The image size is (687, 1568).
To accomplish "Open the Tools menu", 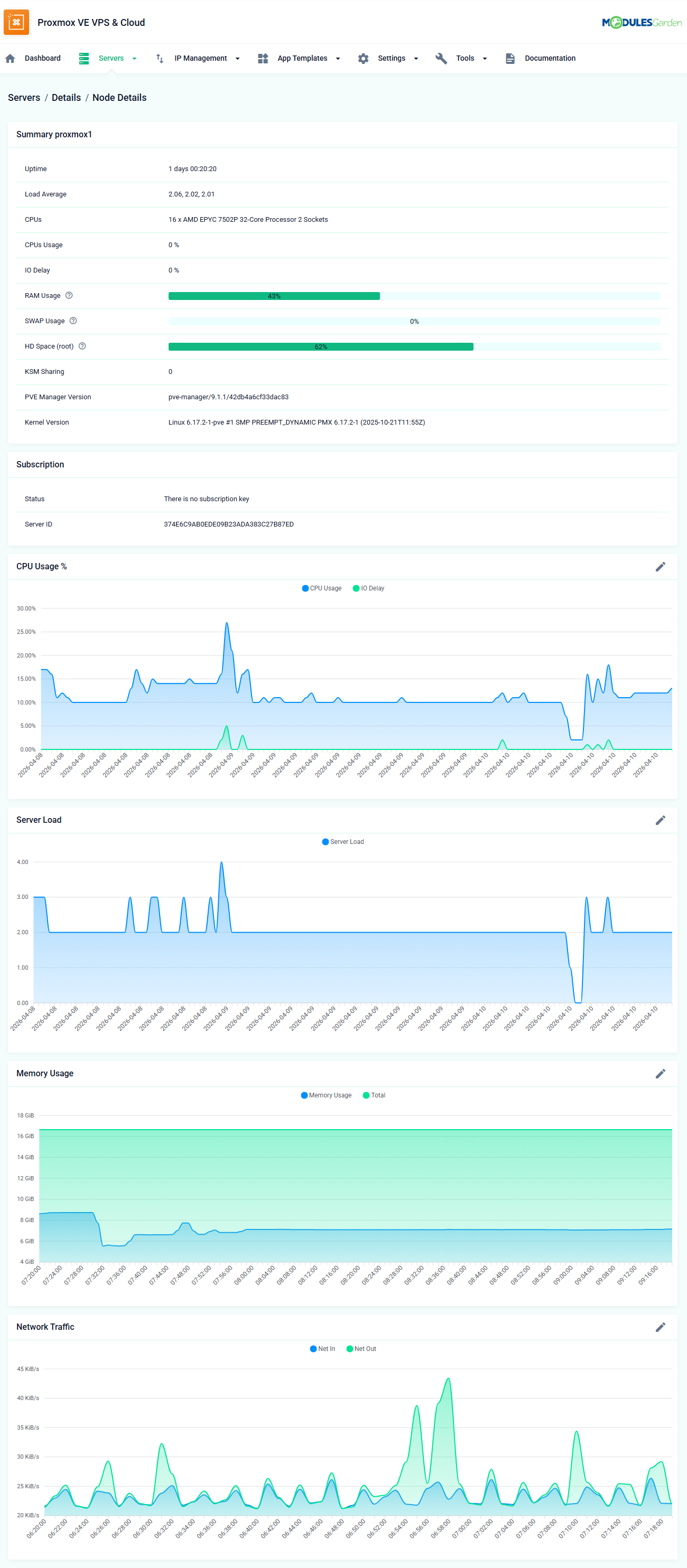I will click(x=465, y=59).
